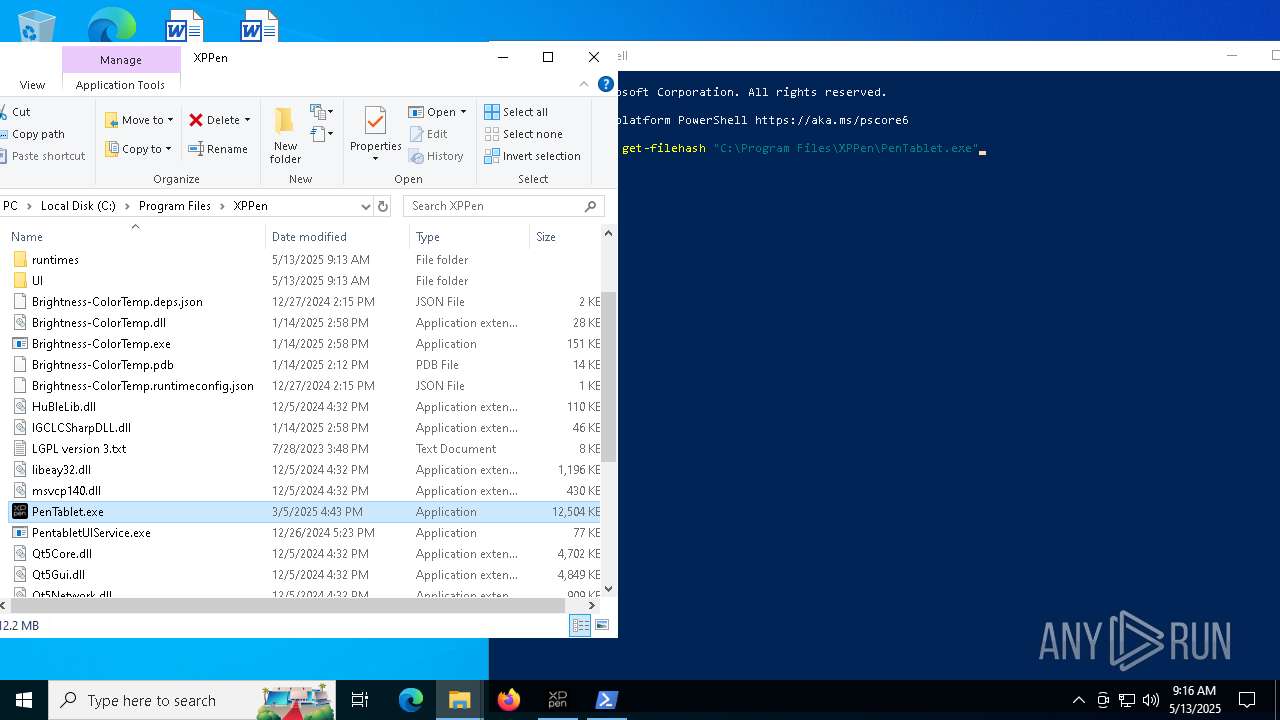Screen dimensions: 1280x720
Task: Refresh the current folder
Action: pyautogui.click(x=382, y=206)
